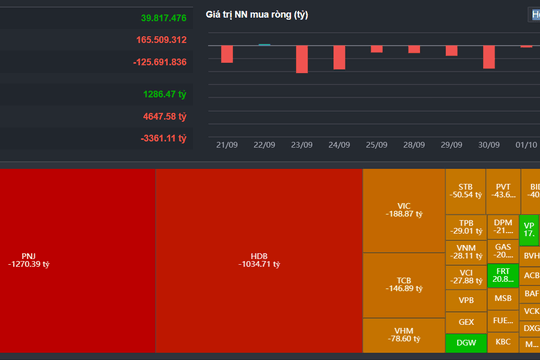Click the VCI -27.88 tỷ tile
Screen dimensions: 540x360
click(x=466, y=277)
